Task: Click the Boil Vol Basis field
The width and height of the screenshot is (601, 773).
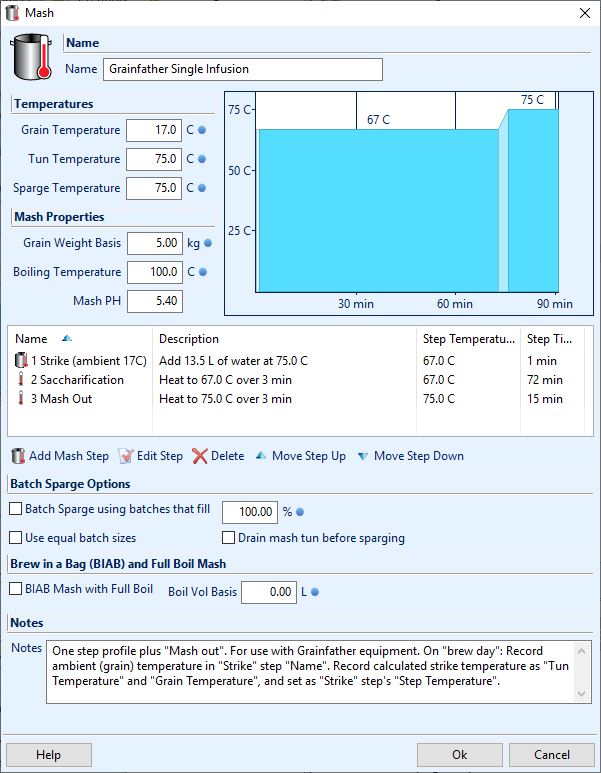Action: 269,592
